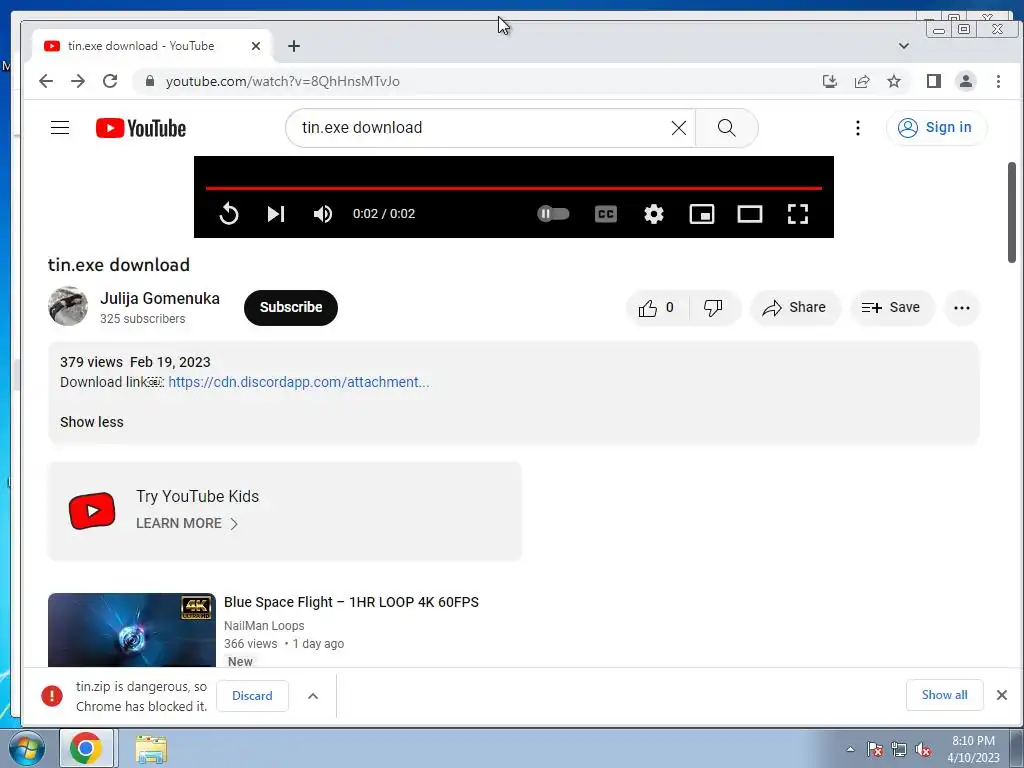Viewport: 1024px width, 768px height.
Task: Discard the blocked tin.zip download
Action: click(x=252, y=696)
